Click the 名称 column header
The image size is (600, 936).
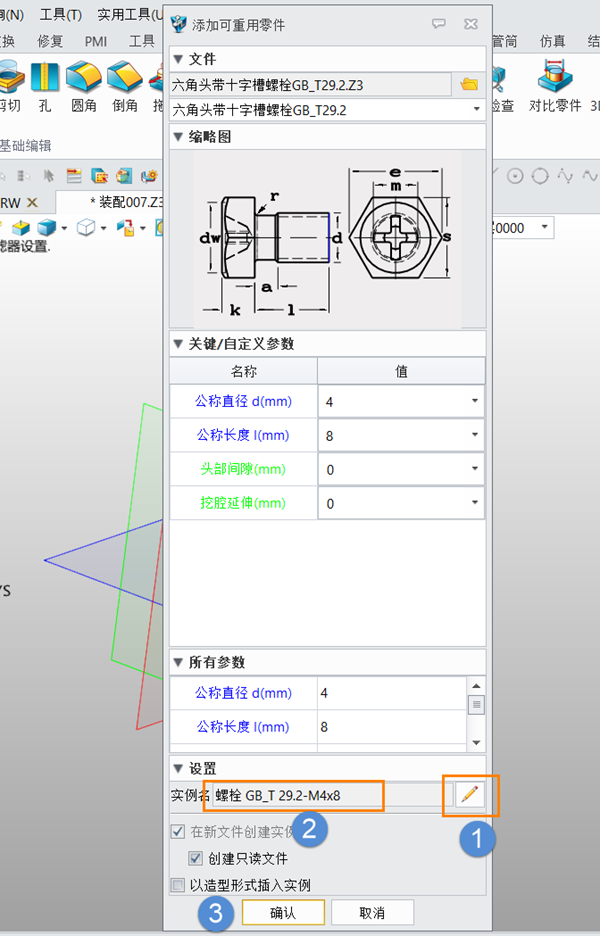[244, 371]
